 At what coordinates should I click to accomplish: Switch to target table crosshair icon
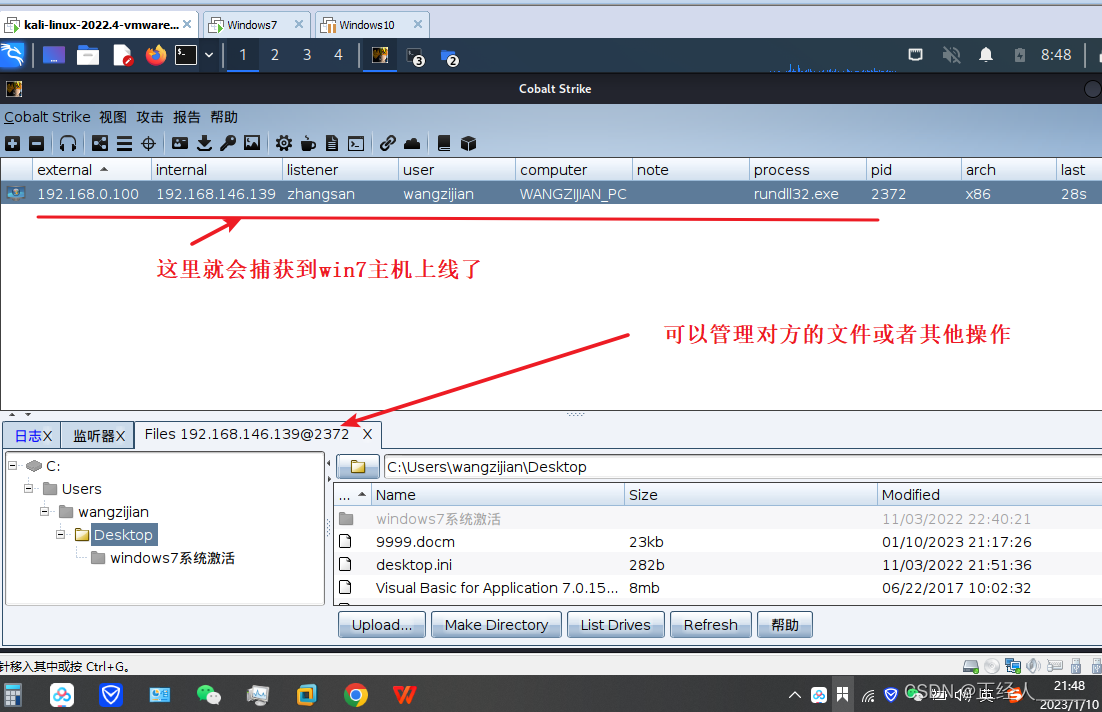[148, 144]
